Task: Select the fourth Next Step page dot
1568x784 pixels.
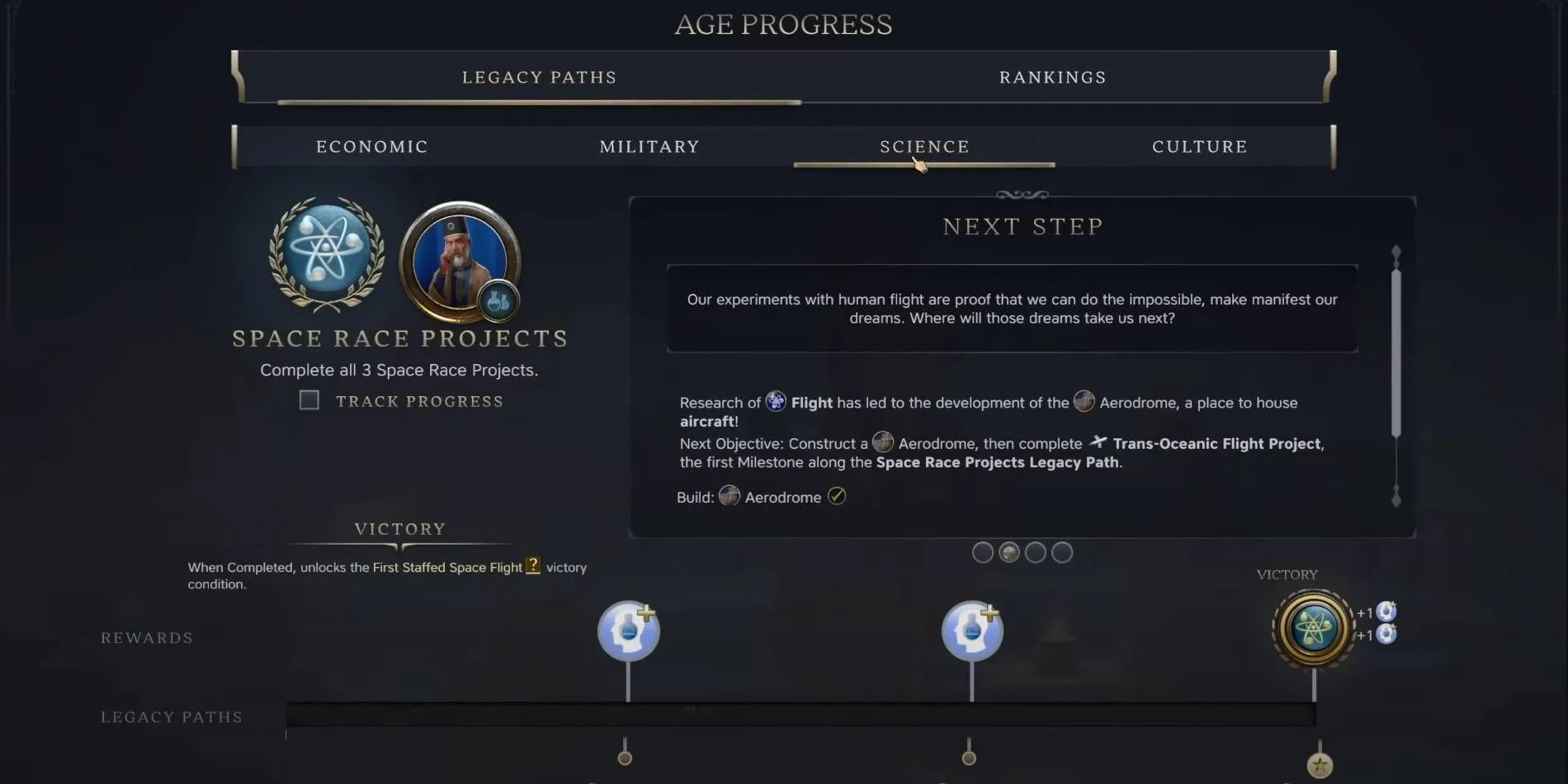Action: pyautogui.click(x=1062, y=552)
